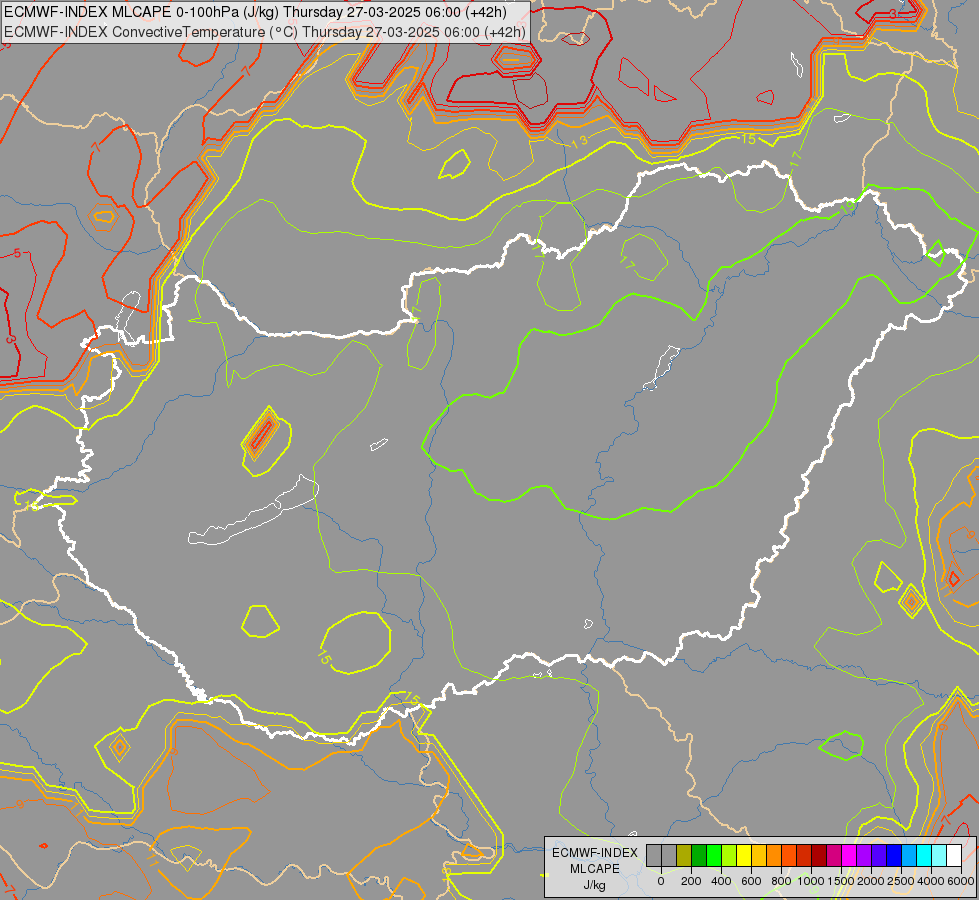Viewport: 979px width, 900px height.
Task: Click the 0 value on legend scale
Action: [661, 881]
